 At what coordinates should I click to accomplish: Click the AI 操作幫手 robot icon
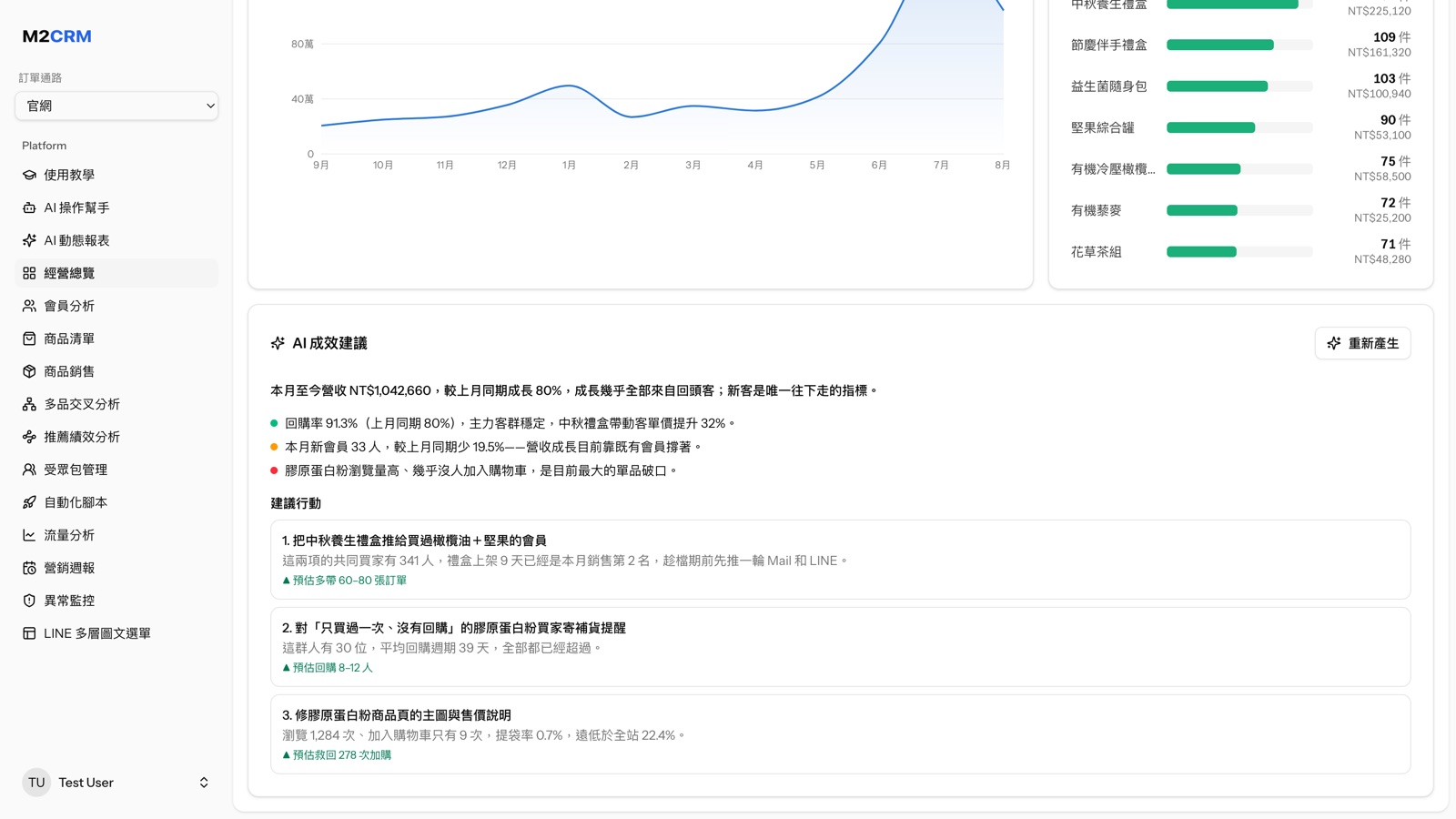tap(29, 207)
